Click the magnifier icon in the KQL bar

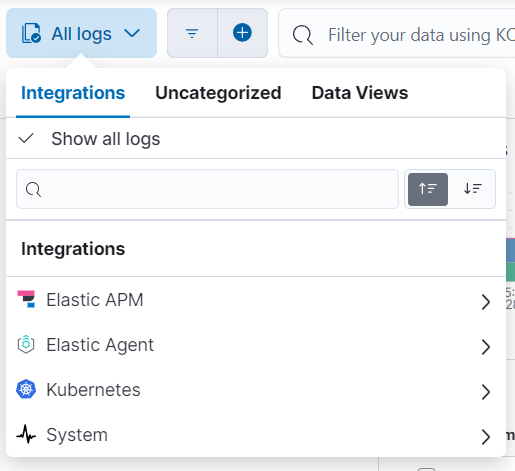pyautogui.click(x=303, y=35)
